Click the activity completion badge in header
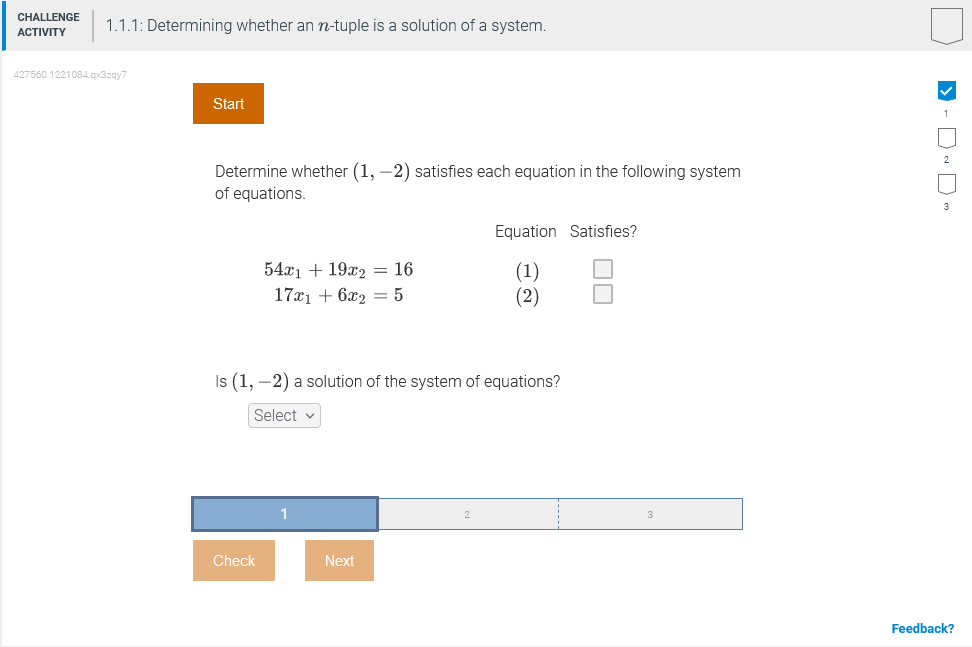 click(x=947, y=26)
